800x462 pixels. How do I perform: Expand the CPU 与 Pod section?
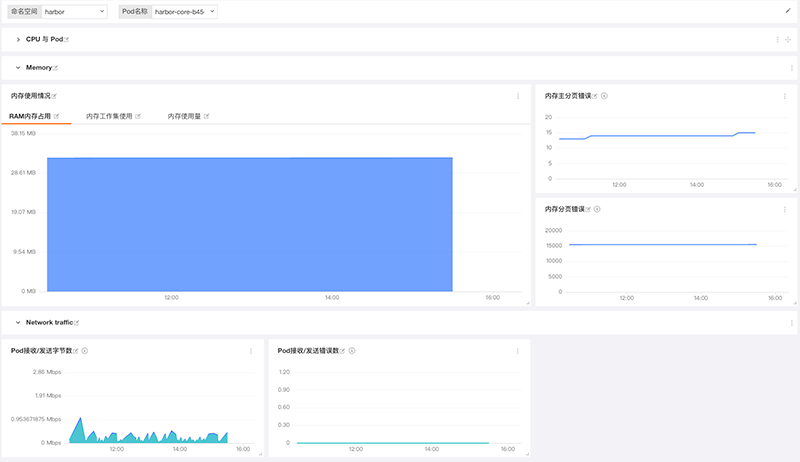point(18,39)
